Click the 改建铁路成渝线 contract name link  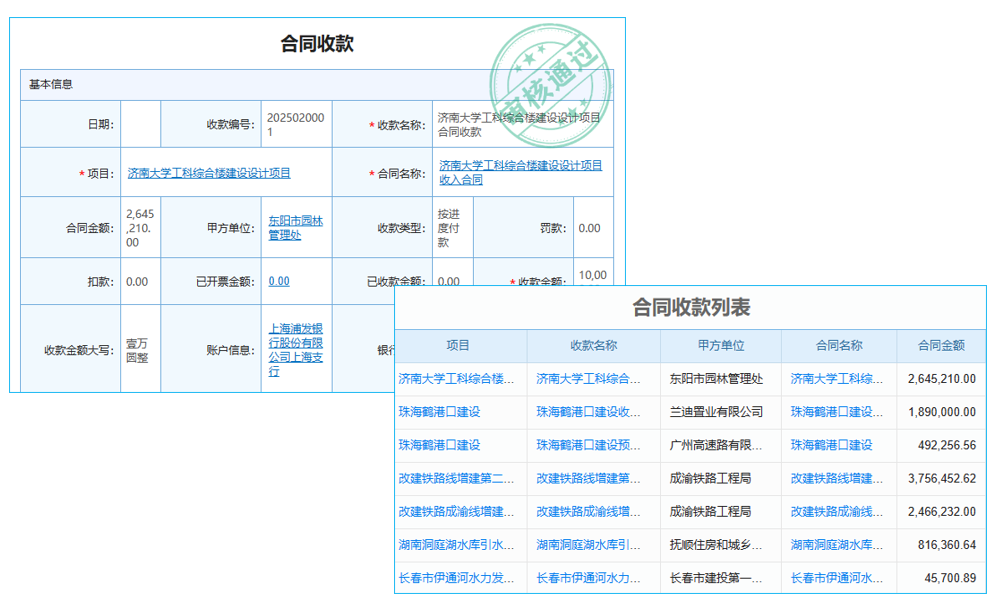(x=836, y=511)
